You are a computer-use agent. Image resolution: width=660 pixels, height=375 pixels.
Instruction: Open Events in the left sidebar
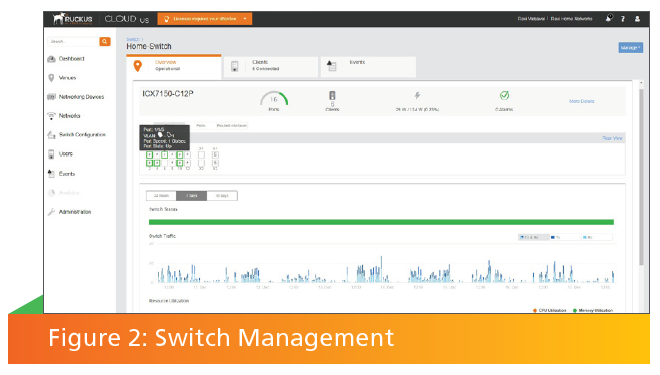pos(61,173)
